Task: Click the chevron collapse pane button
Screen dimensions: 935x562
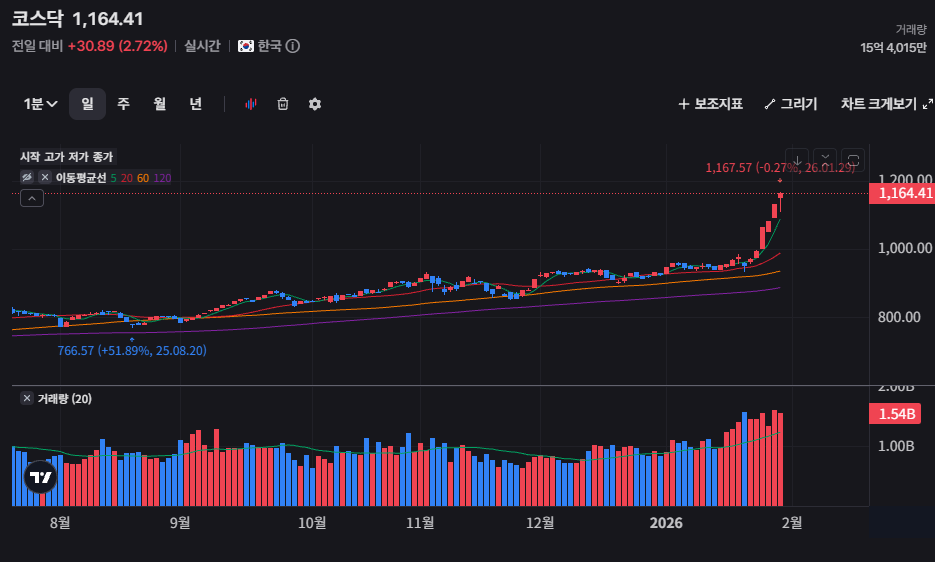Action: (825, 160)
